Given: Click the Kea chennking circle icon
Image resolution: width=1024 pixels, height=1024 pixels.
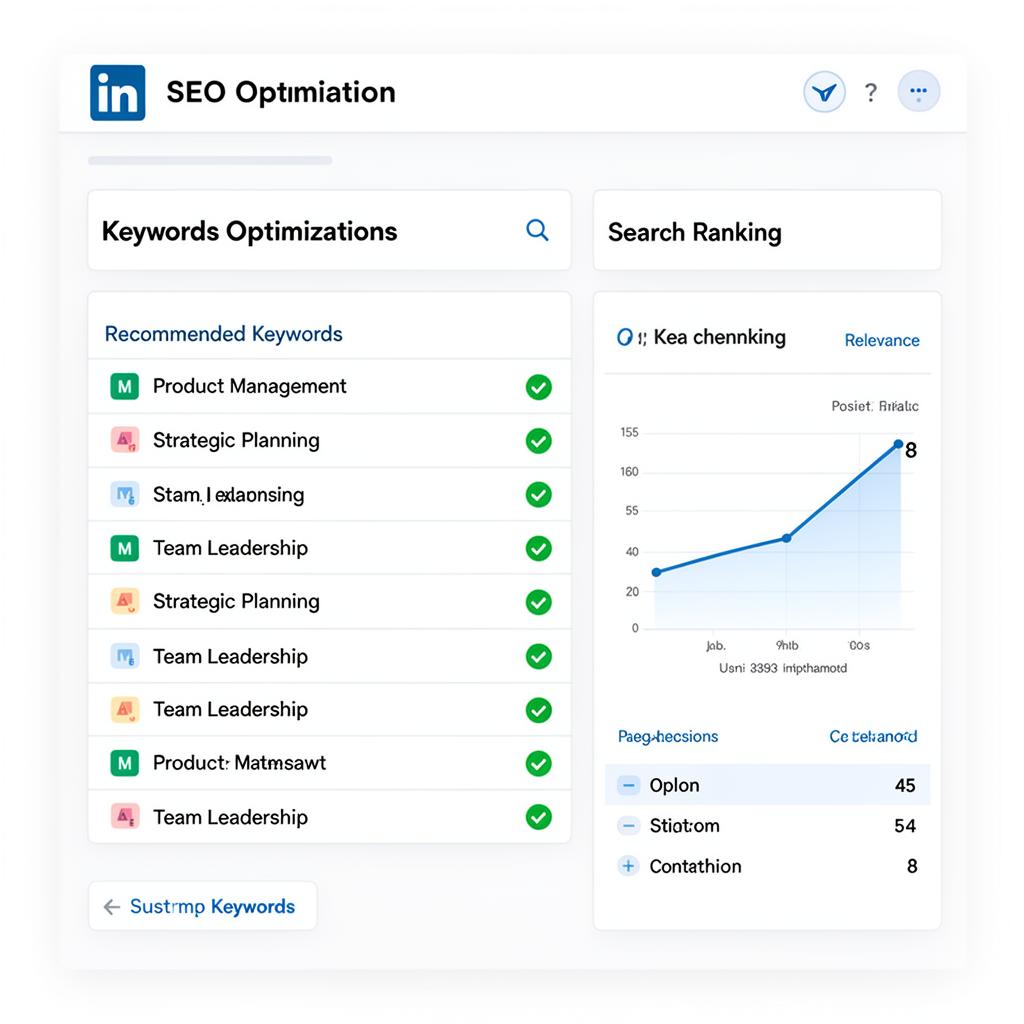Looking at the screenshot, I should tap(624, 338).
